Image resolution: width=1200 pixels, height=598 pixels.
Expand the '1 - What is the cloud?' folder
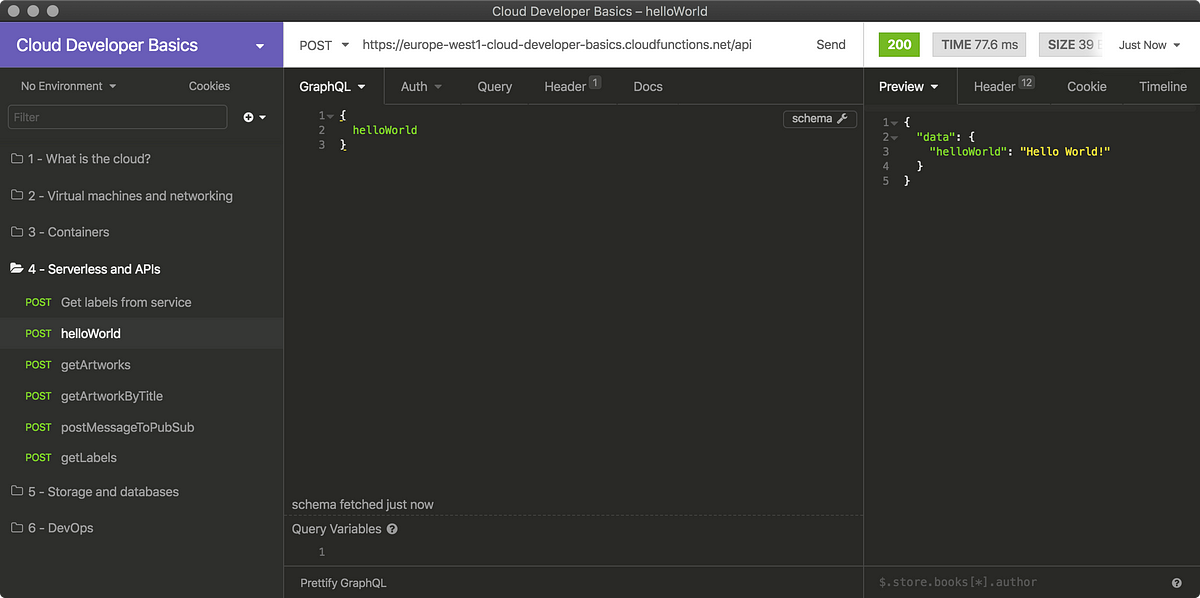pos(142,159)
